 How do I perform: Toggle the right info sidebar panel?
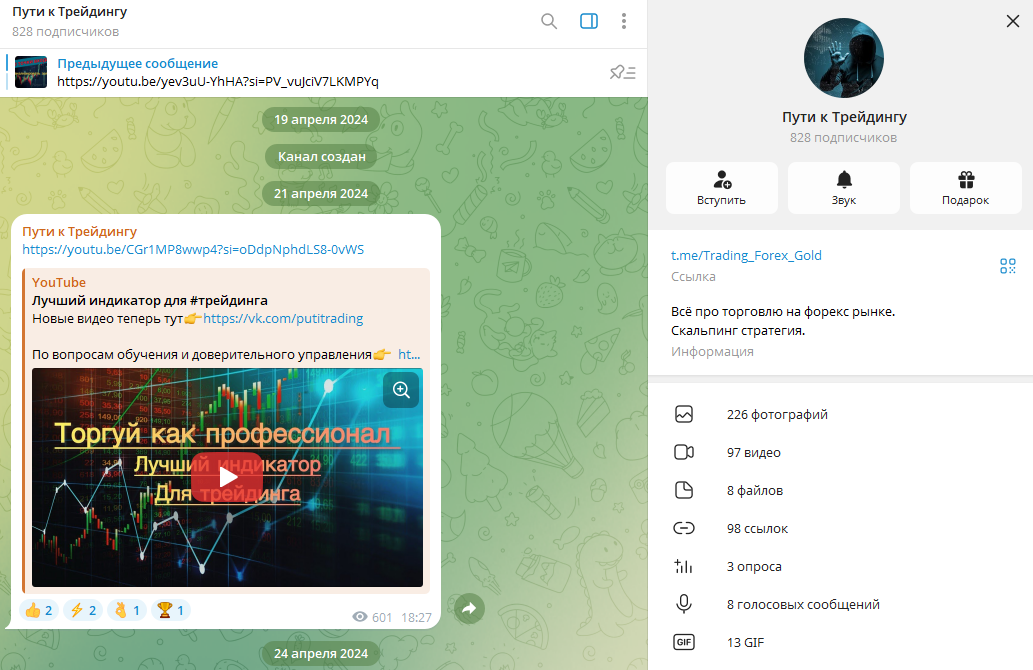coord(589,21)
